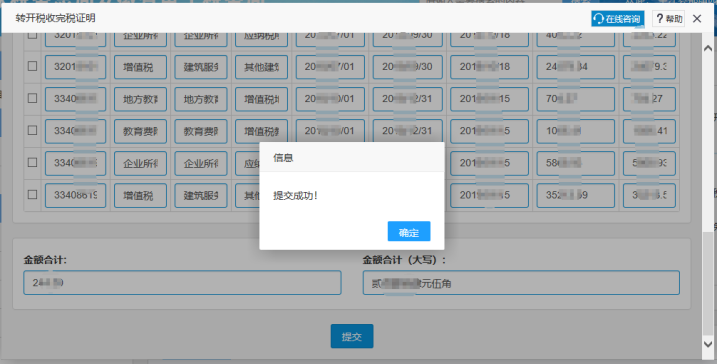Screen dimensions: 718x364
Task: Click the 确定 button in the 信息 dialog
Action: [408, 231]
